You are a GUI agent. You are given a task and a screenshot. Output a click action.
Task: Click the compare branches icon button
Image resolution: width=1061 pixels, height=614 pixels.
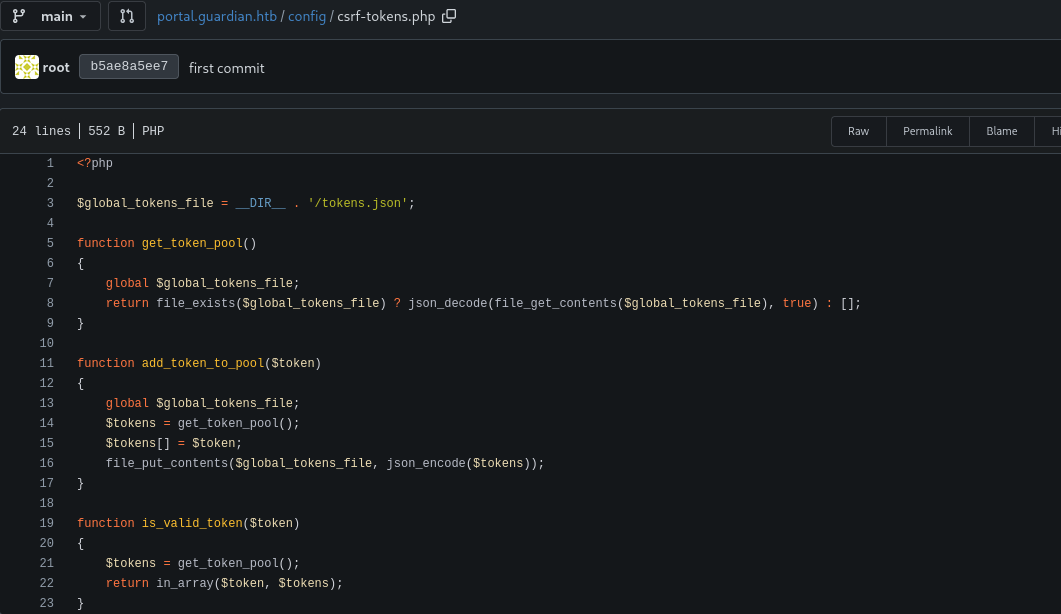(127, 16)
